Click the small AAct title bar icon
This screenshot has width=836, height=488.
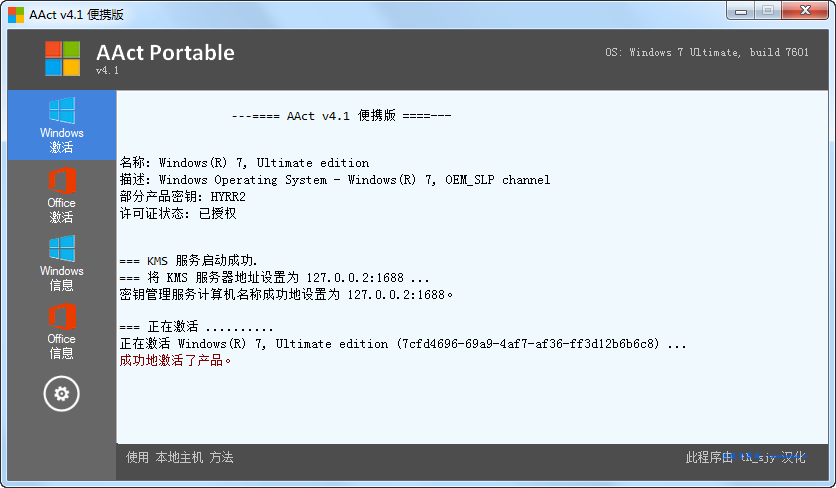tap(16, 14)
